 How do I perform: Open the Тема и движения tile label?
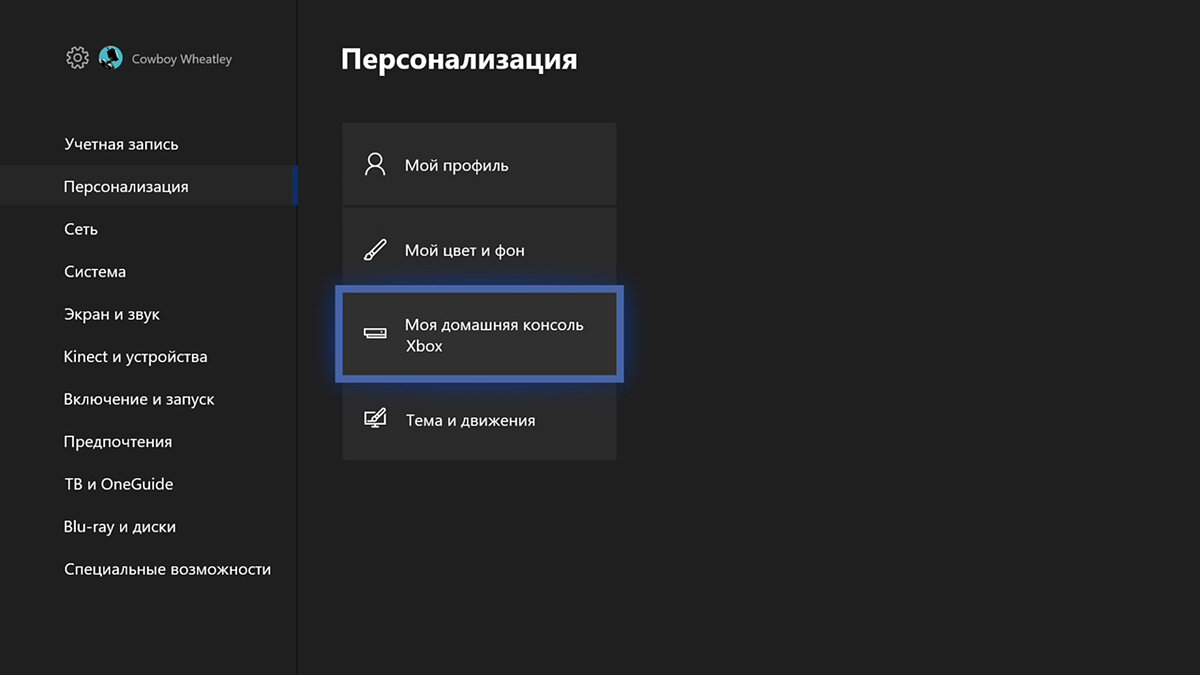pos(470,420)
